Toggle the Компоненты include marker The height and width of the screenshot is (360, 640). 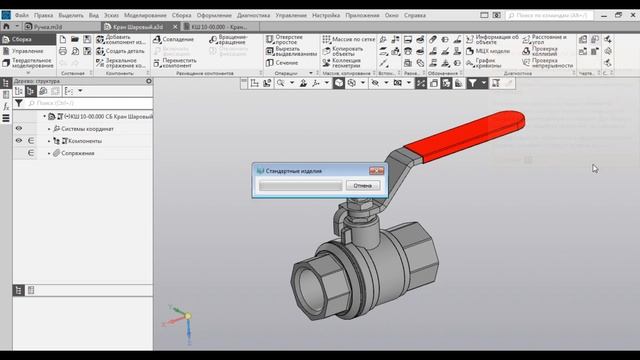point(31,141)
